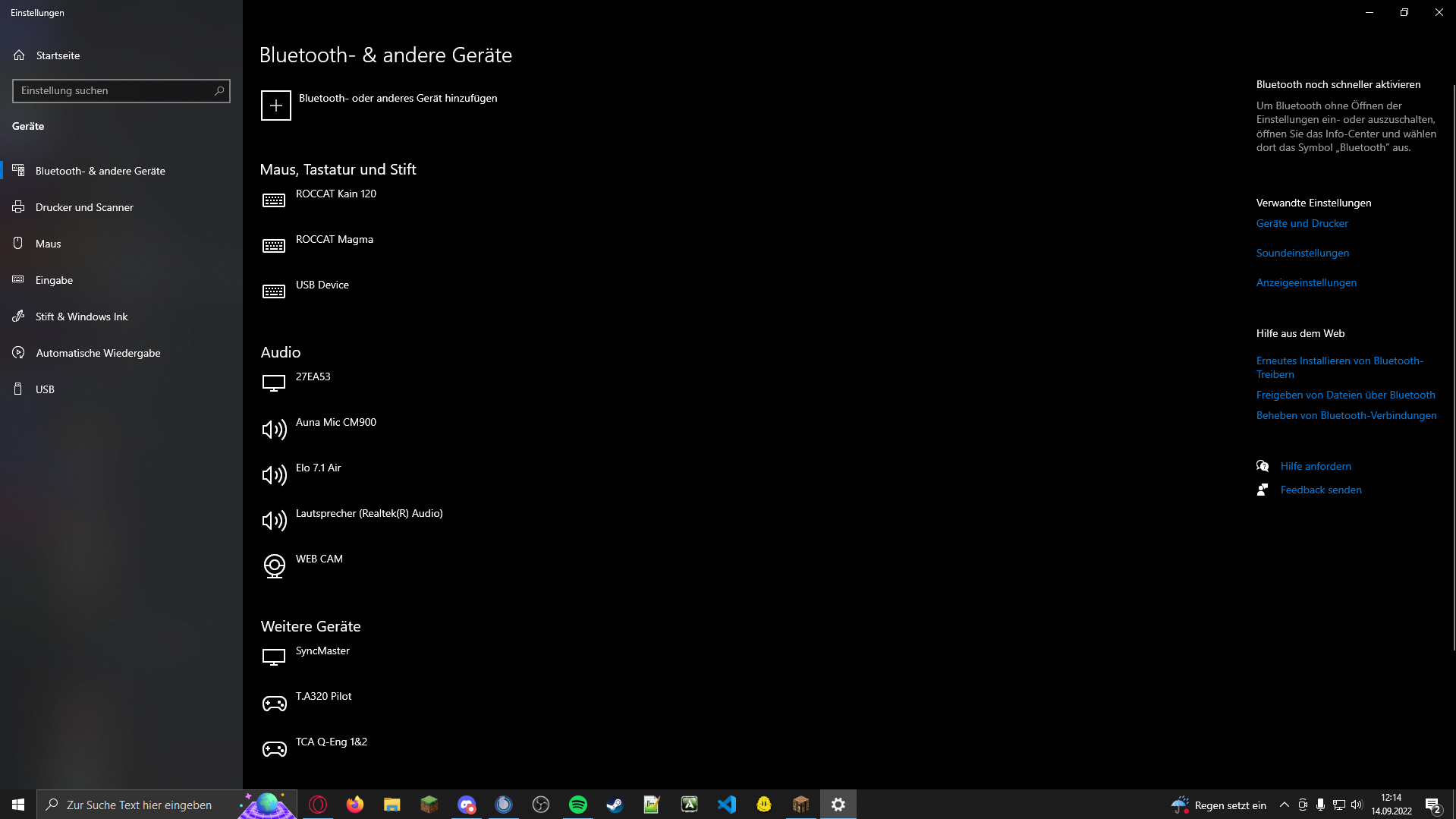
Task: Open Firefox from the taskbar
Action: coord(354,805)
